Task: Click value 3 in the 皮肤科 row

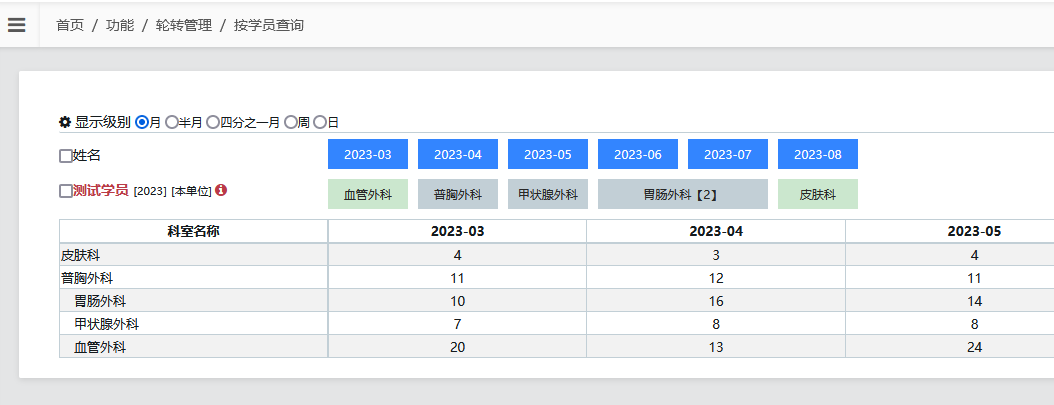Action: coord(716,255)
